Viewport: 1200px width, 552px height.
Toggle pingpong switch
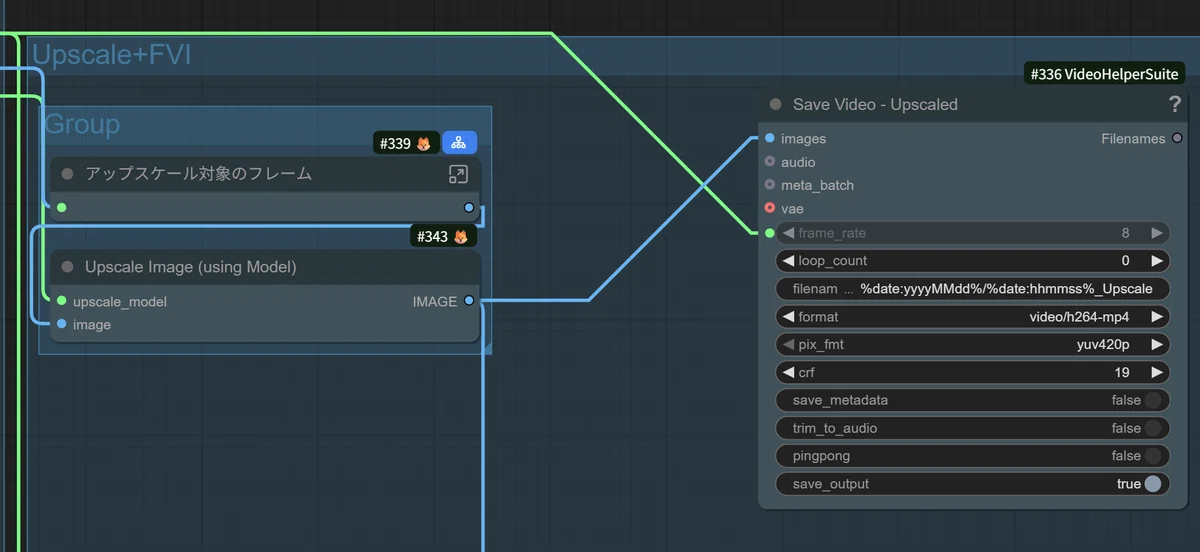pyautogui.click(x=1153, y=456)
